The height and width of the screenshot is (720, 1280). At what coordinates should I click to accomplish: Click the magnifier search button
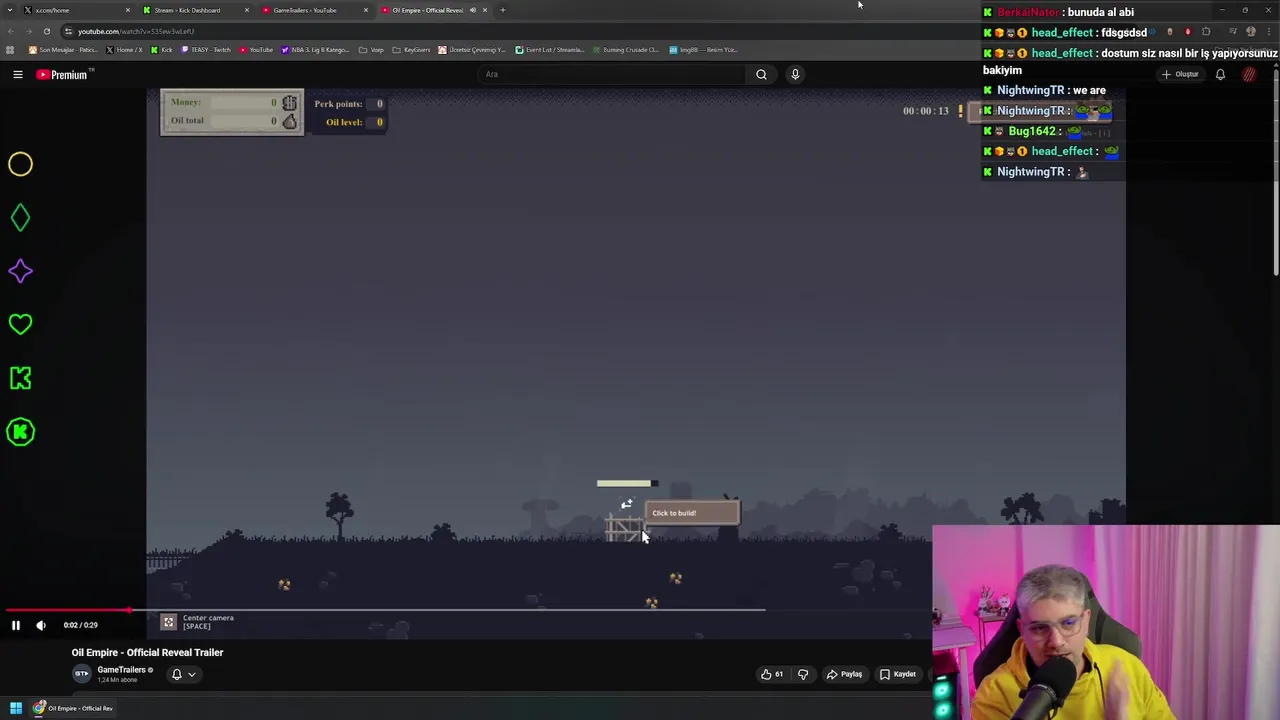(x=761, y=74)
